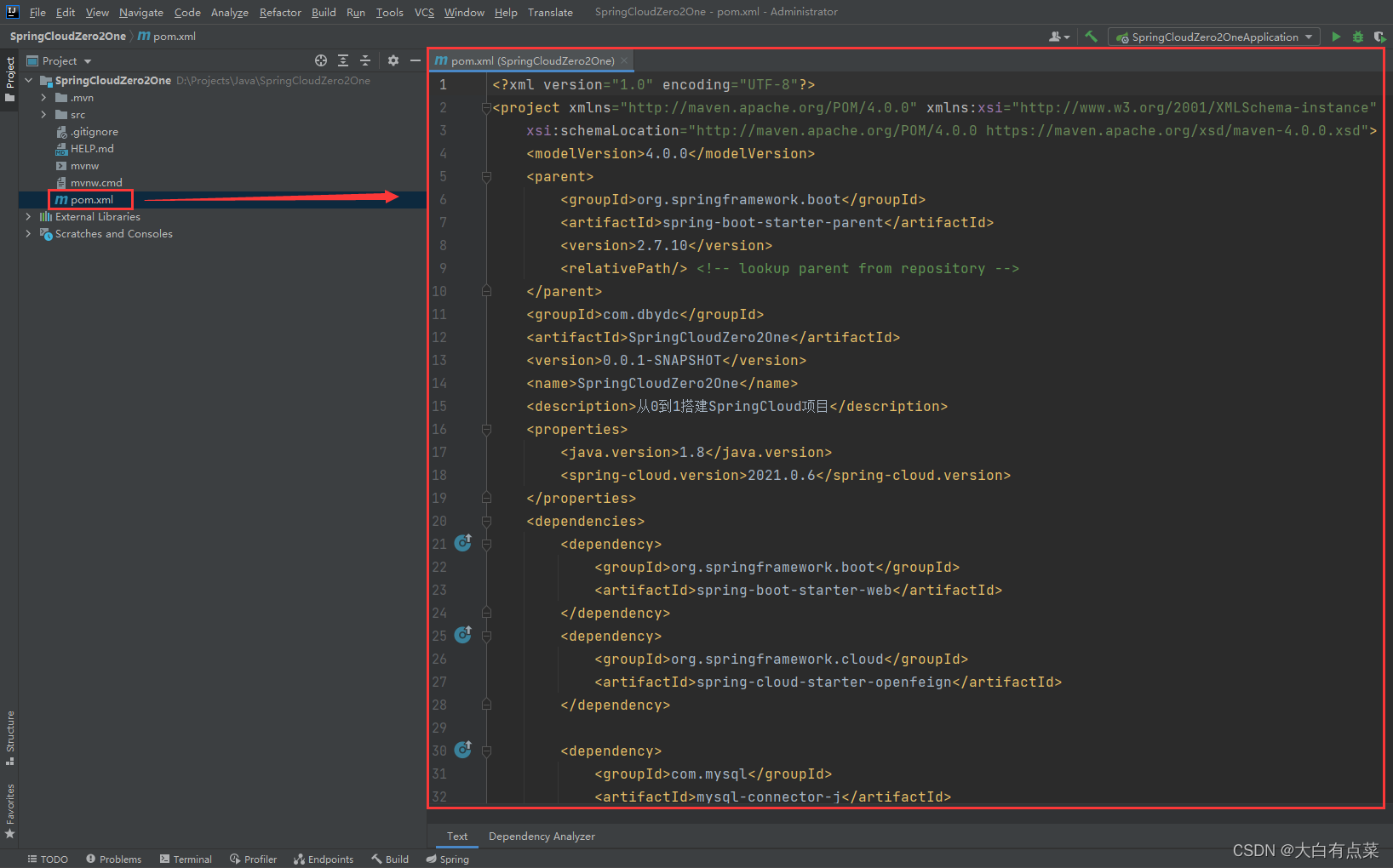Fold the dependencies block on line 20
The width and height of the screenshot is (1393, 868).
[486, 521]
